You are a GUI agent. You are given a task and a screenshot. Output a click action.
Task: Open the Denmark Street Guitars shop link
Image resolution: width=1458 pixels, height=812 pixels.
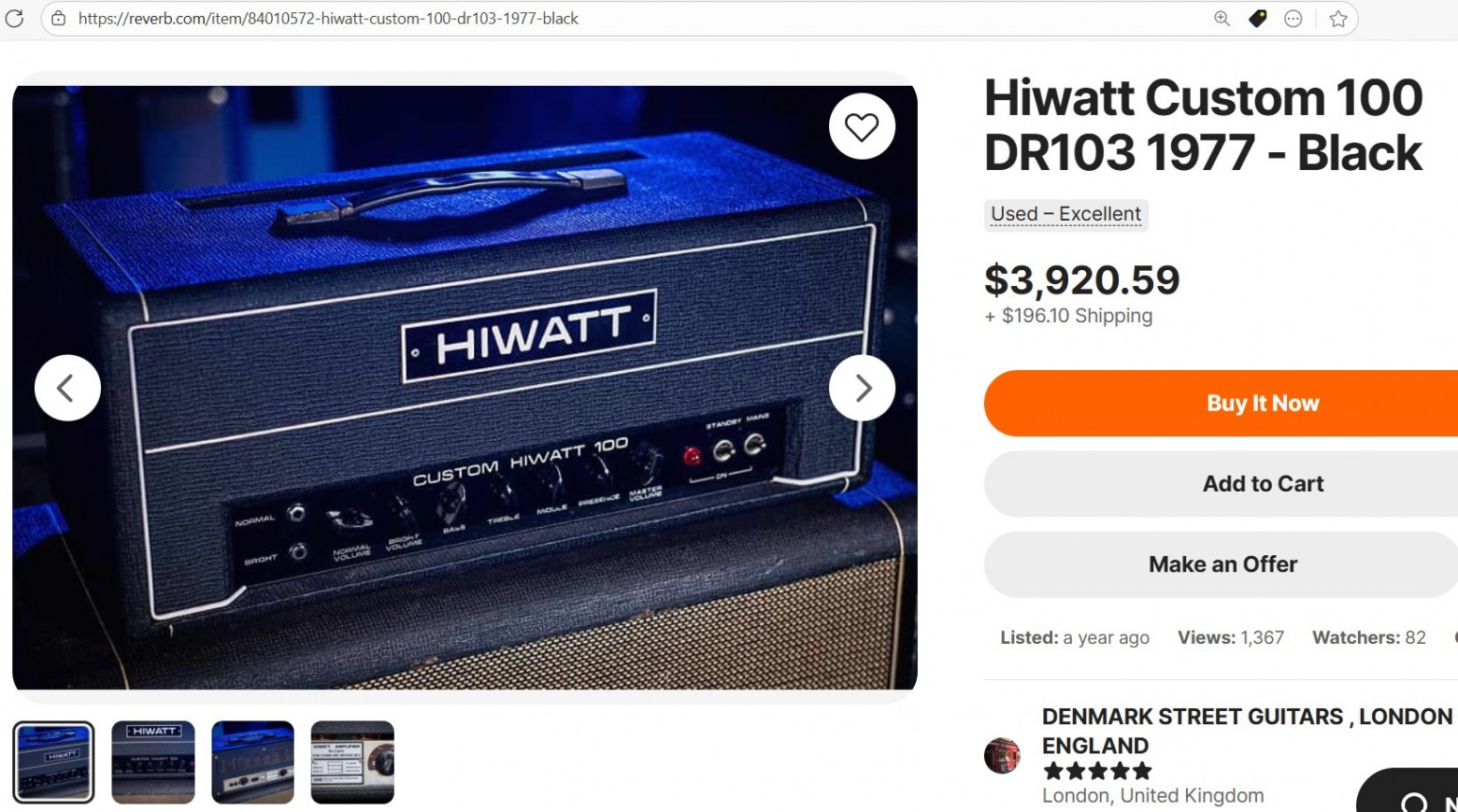1248,731
